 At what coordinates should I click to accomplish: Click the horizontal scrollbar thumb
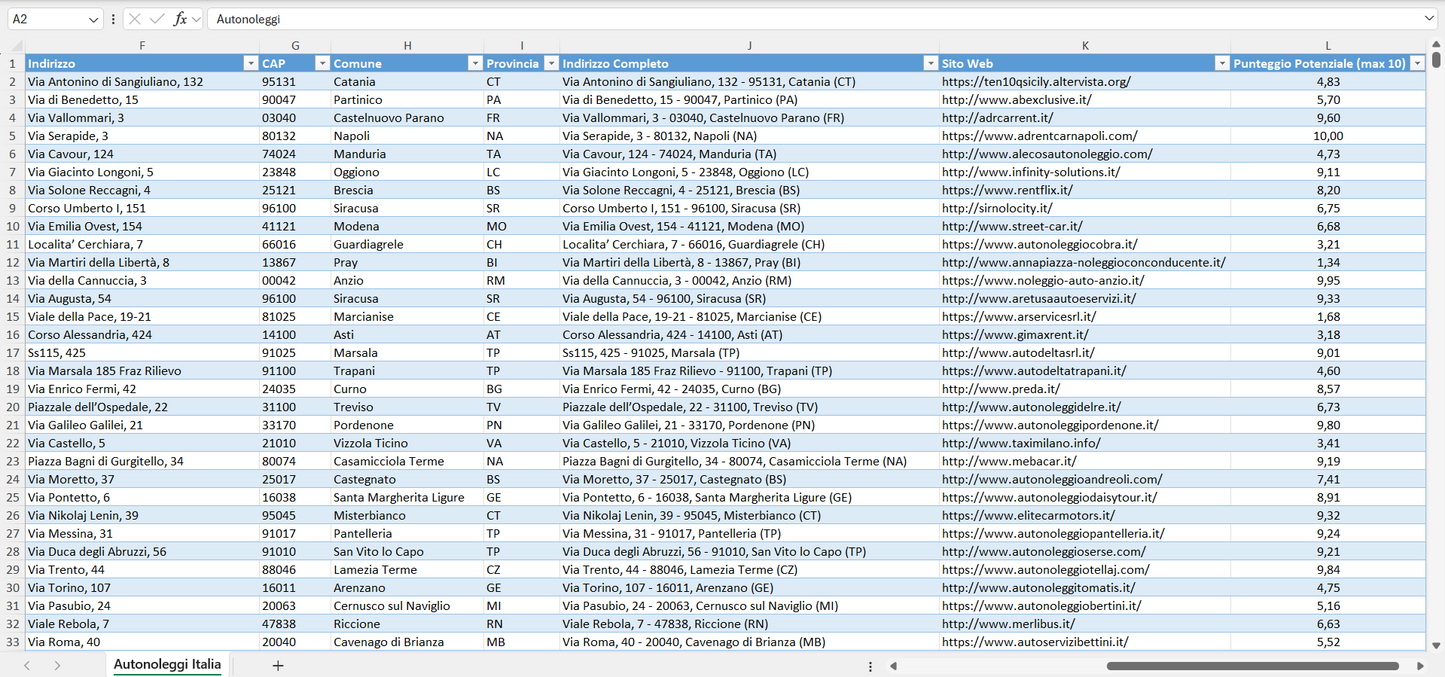(x=1252, y=666)
